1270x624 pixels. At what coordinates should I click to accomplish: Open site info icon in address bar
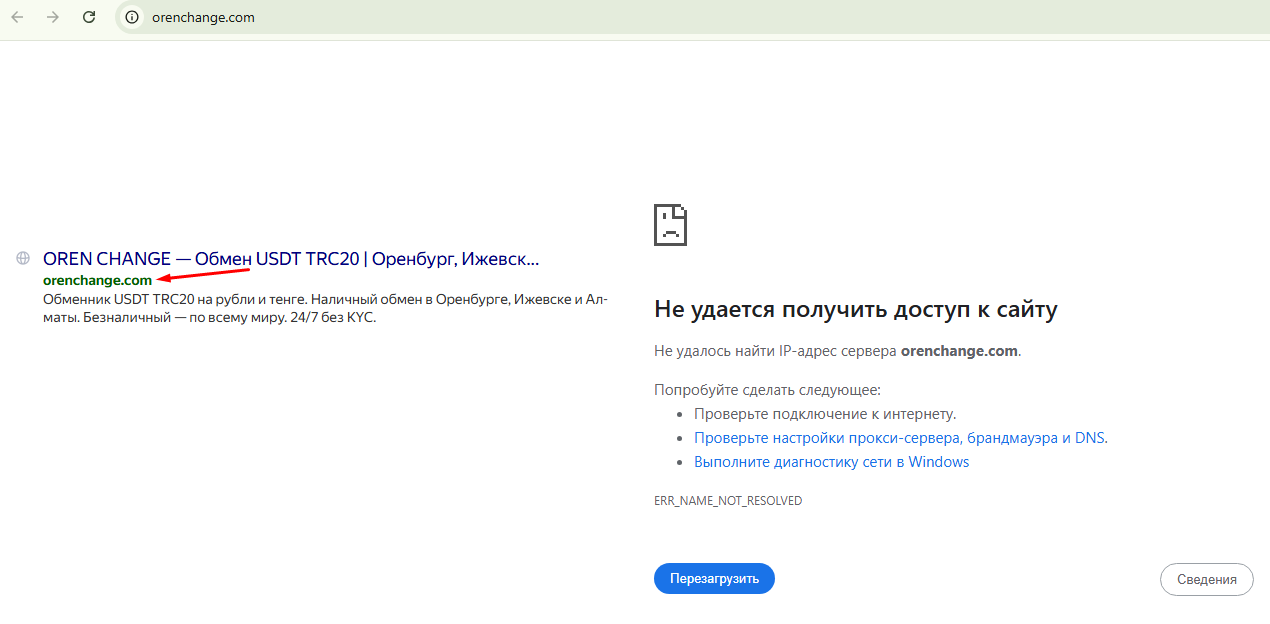coord(132,17)
